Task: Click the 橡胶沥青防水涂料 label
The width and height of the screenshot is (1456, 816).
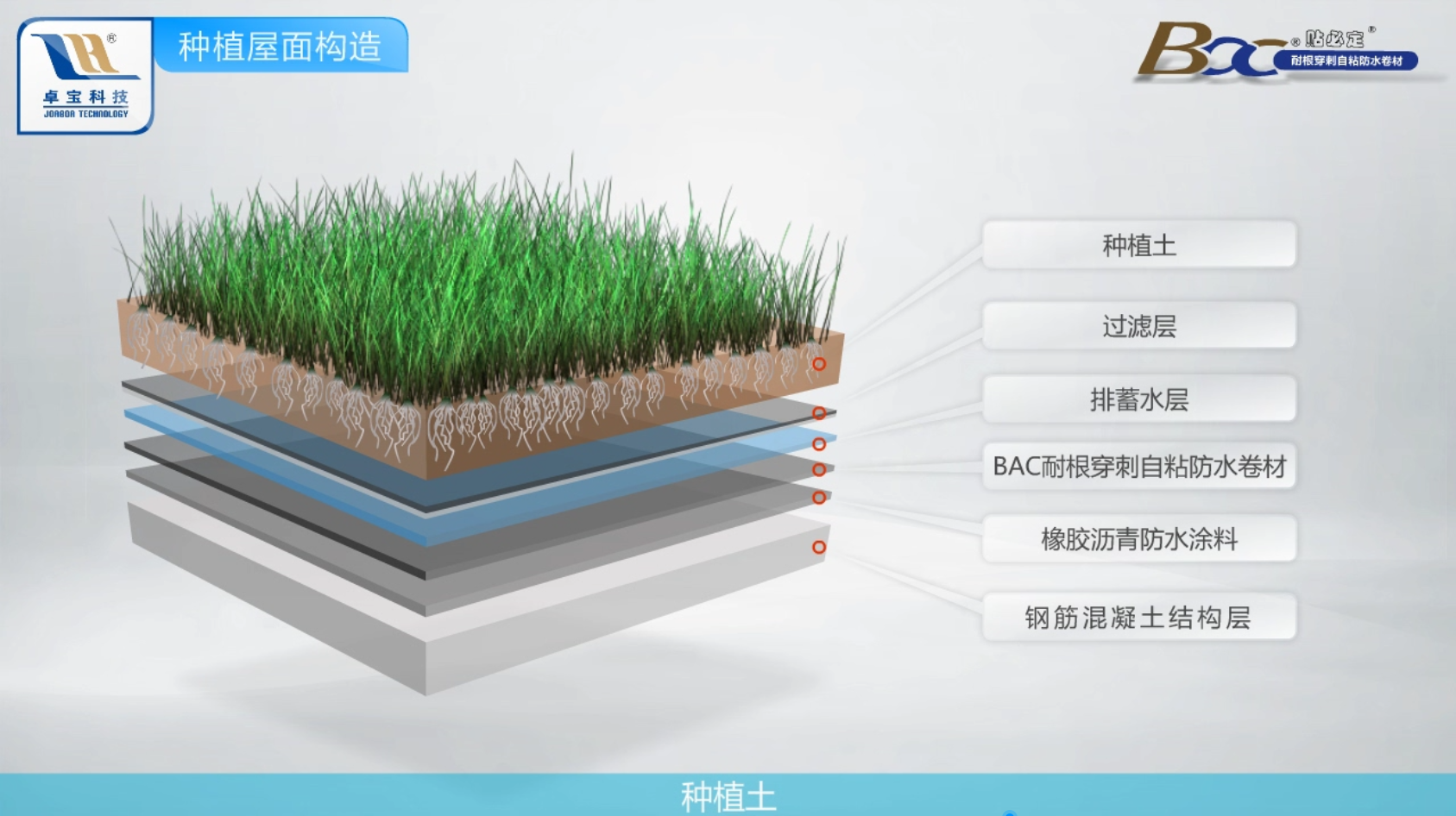Action: tap(1138, 539)
